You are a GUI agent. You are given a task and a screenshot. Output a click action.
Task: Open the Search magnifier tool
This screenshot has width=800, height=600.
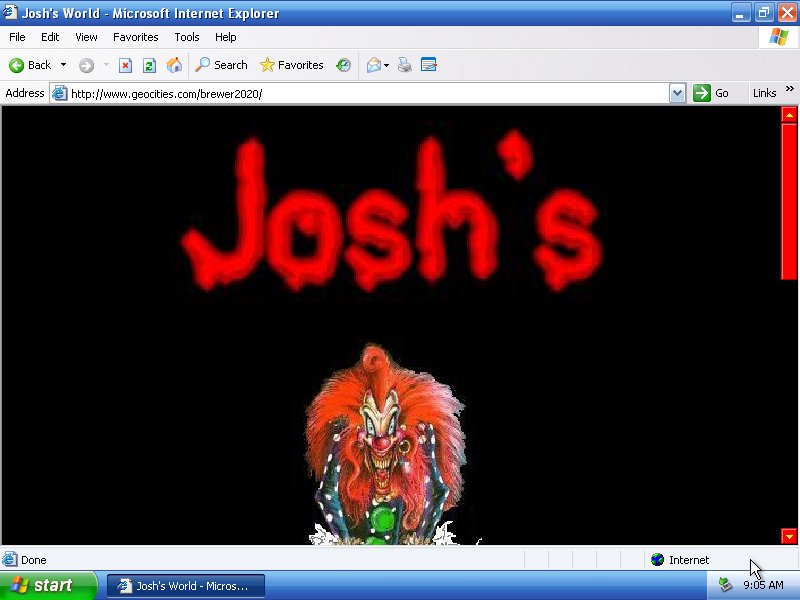(221, 65)
